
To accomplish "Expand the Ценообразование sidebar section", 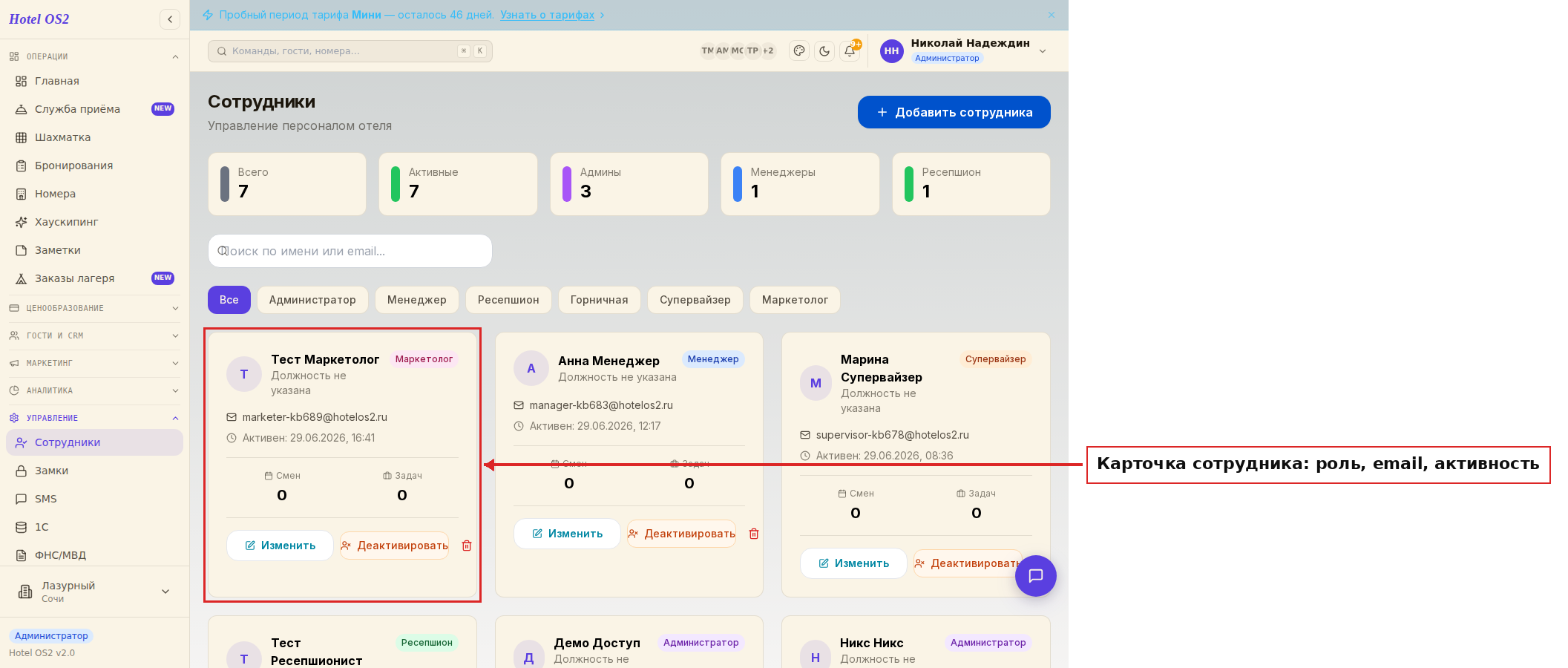I will (94, 308).
